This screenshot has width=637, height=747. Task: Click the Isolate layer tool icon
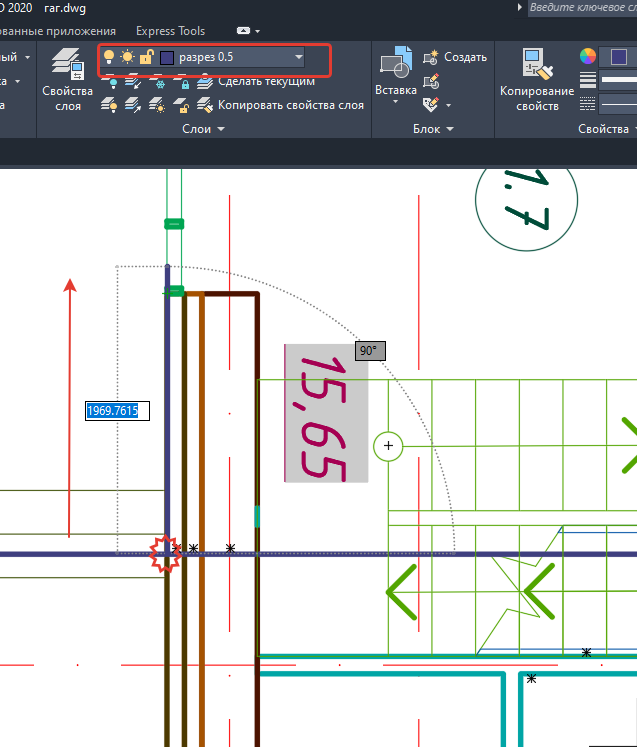click(133, 81)
